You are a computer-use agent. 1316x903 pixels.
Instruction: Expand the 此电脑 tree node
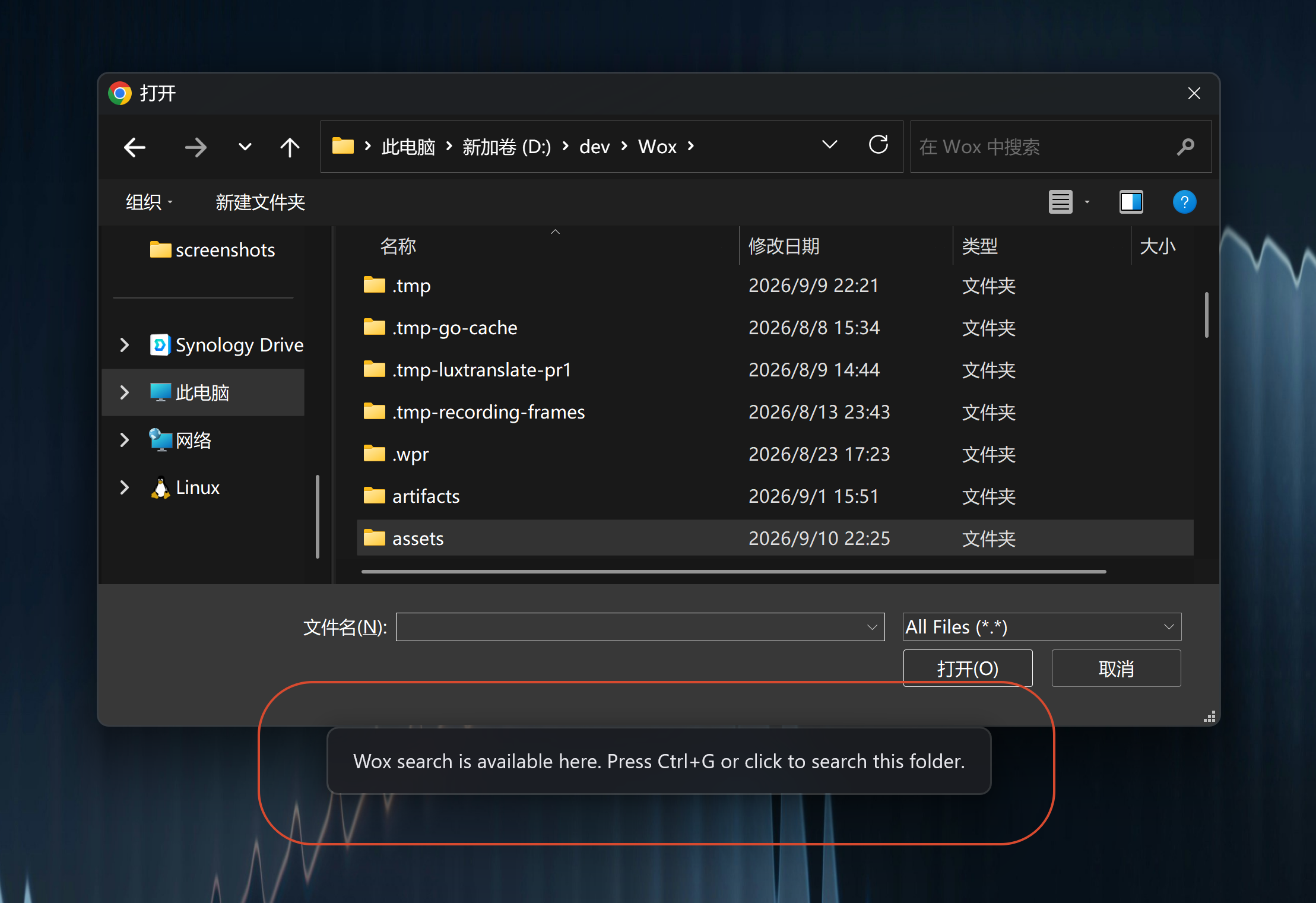coord(124,392)
